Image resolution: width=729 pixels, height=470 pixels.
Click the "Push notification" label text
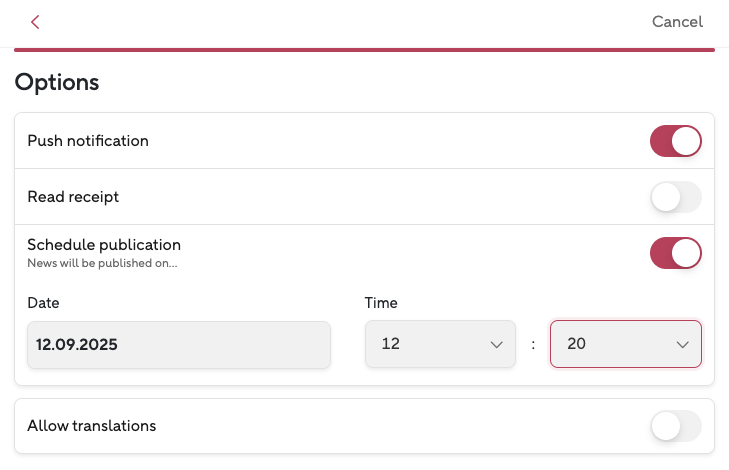tap(88, 141)
